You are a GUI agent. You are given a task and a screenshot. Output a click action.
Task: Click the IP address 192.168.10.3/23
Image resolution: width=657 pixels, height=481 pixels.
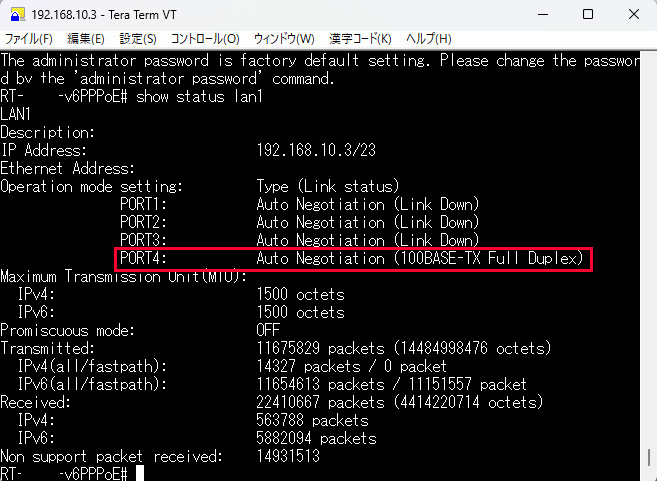pos(316,150)
